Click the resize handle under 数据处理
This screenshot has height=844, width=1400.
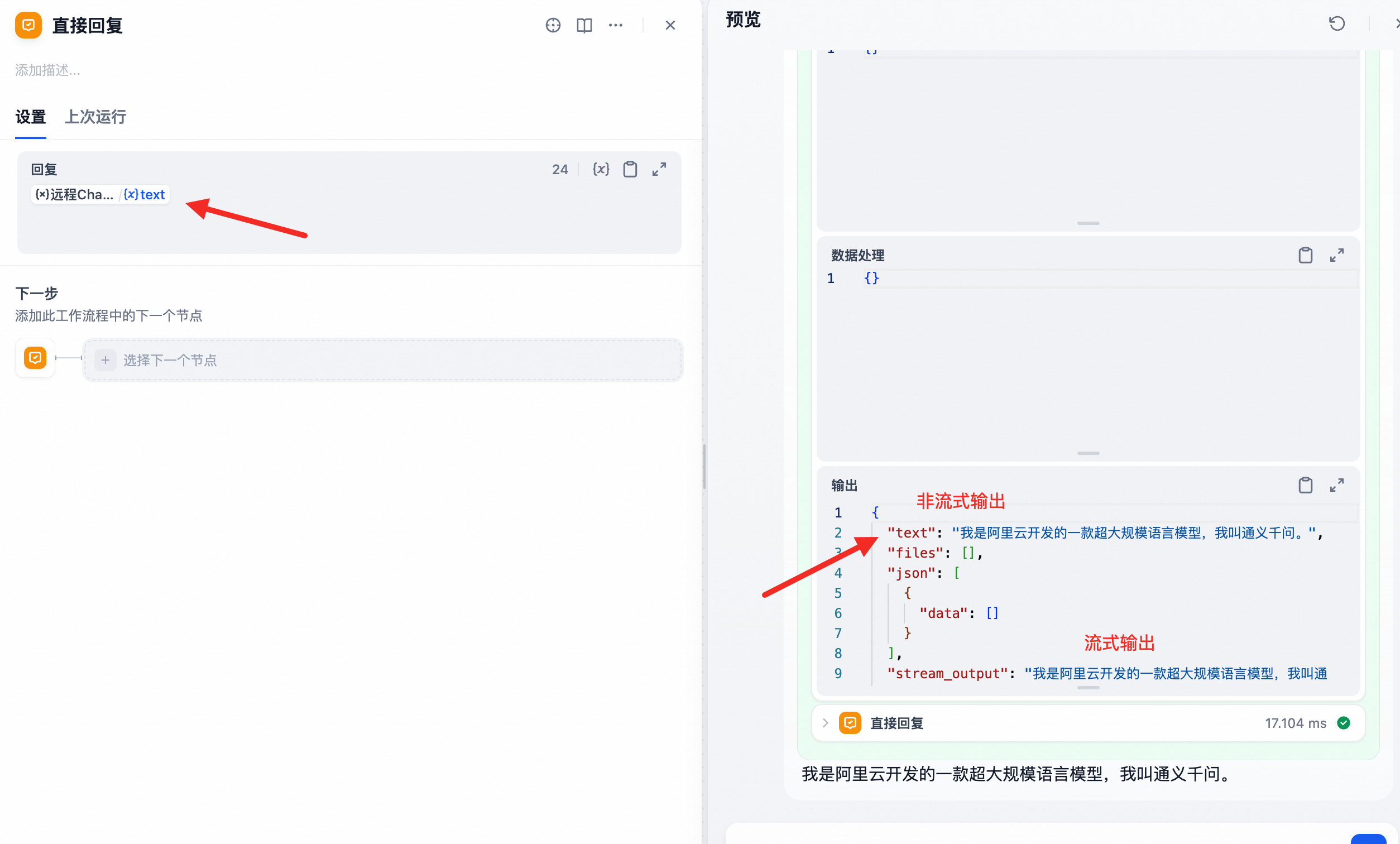click(1088, 453)
